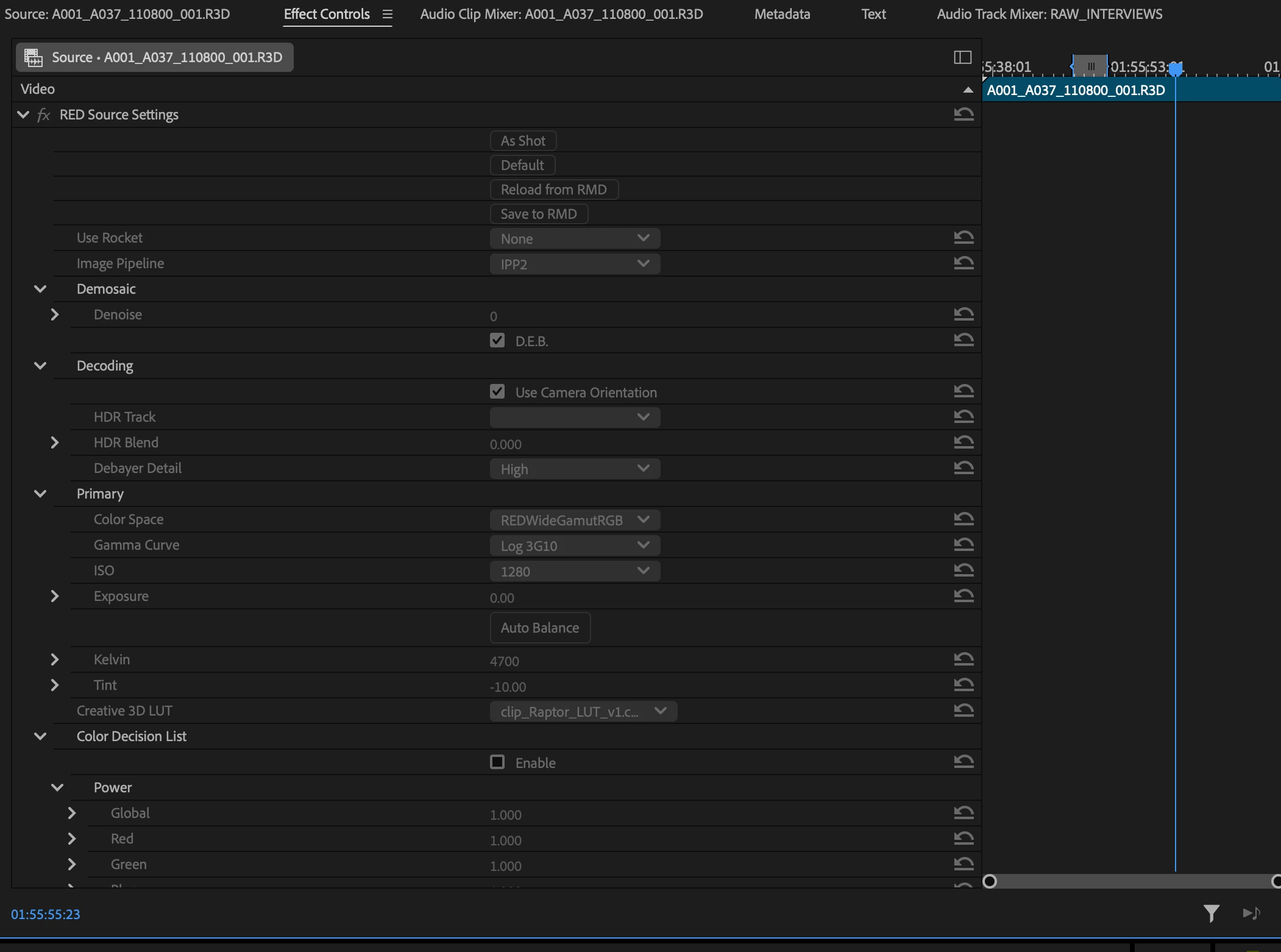The width and height of the screenshot is (1281, 952).
Task: Open Effect Controls panel menu icon
Action: tap(388, 14)
